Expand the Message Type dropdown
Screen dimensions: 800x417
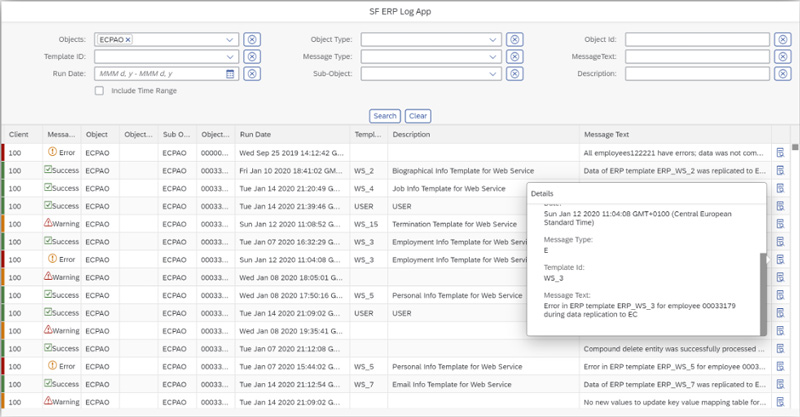tap(492, 57)
